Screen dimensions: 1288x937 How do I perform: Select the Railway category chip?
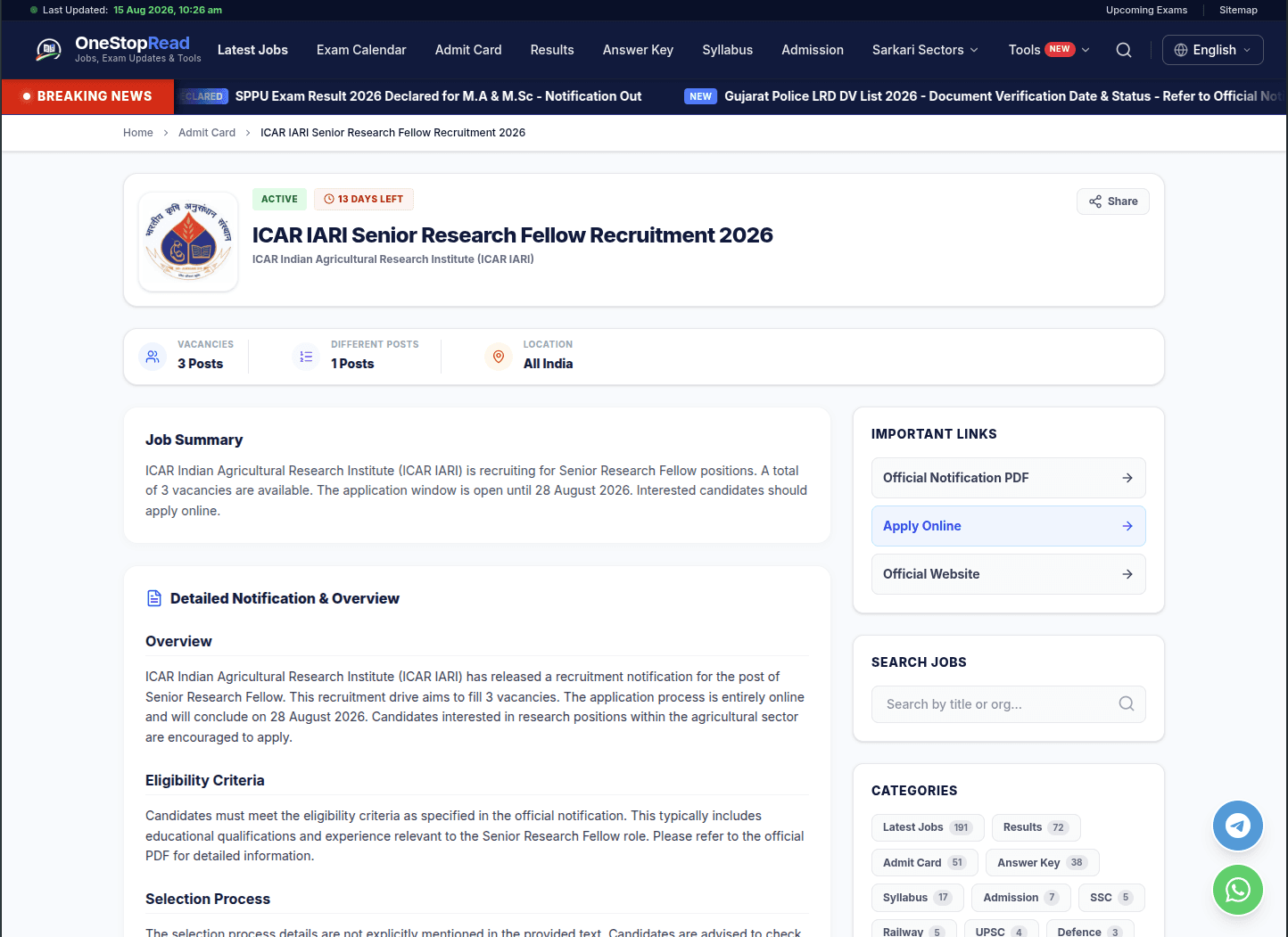click(x=914, y=930)
